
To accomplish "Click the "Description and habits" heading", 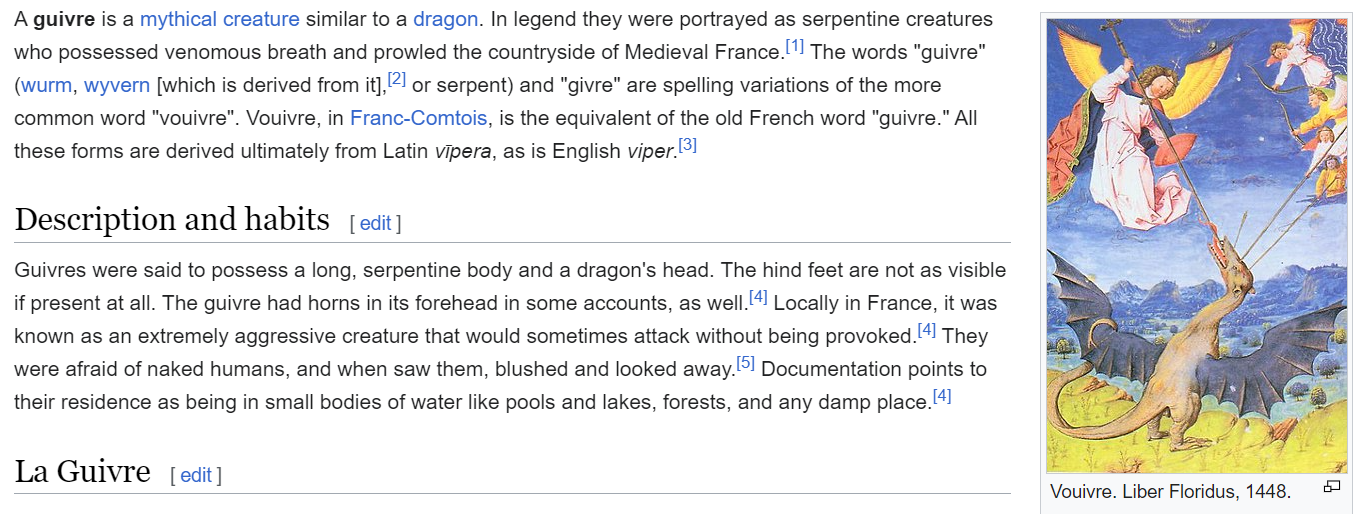I will (x=172, y=219).
